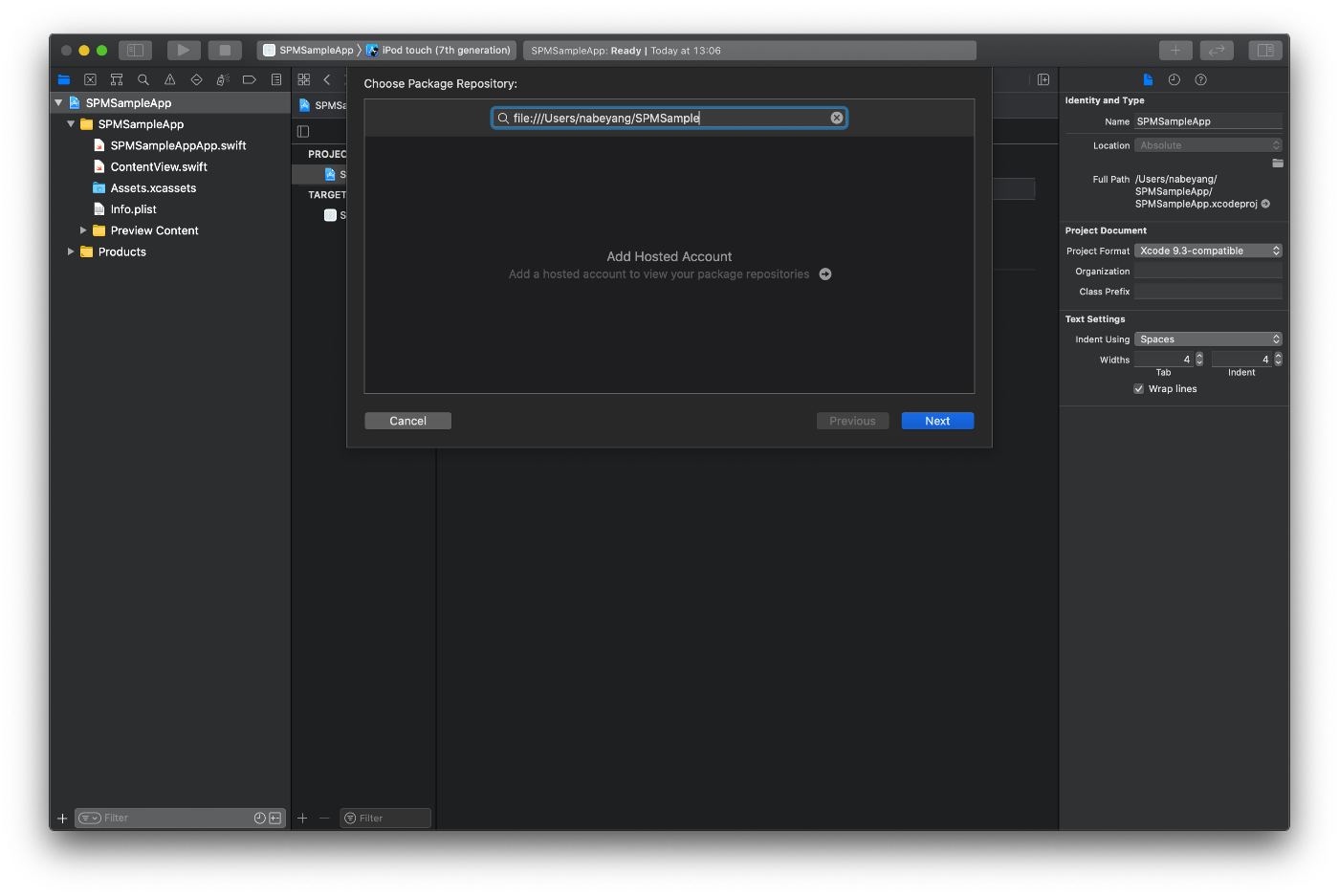Click the Organization field
The height and width of the screenshot is (896, 1339).
click(1208, 272)
